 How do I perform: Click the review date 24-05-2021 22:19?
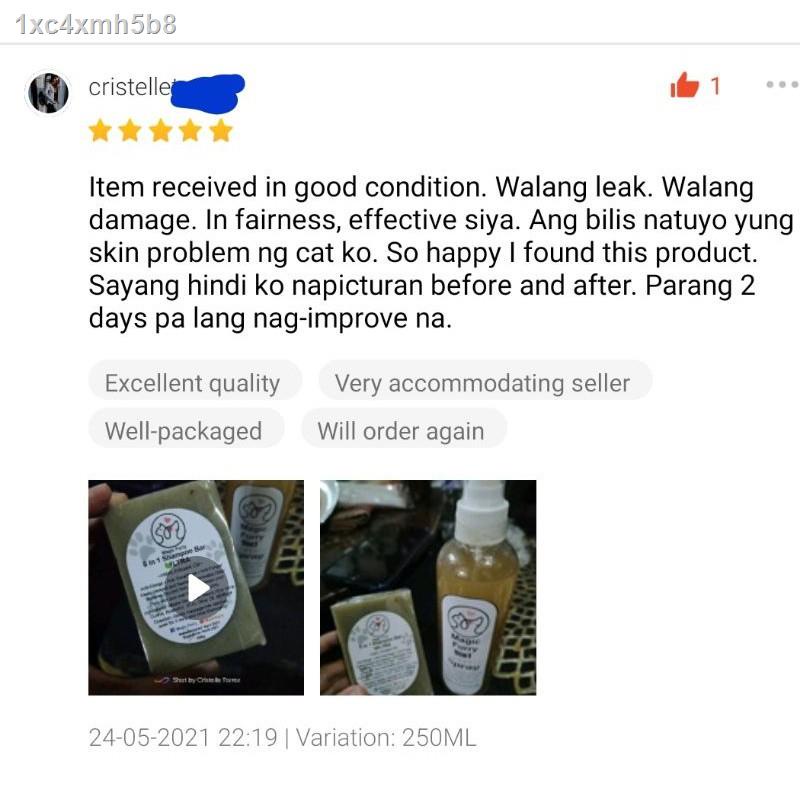tap(183, 738)
